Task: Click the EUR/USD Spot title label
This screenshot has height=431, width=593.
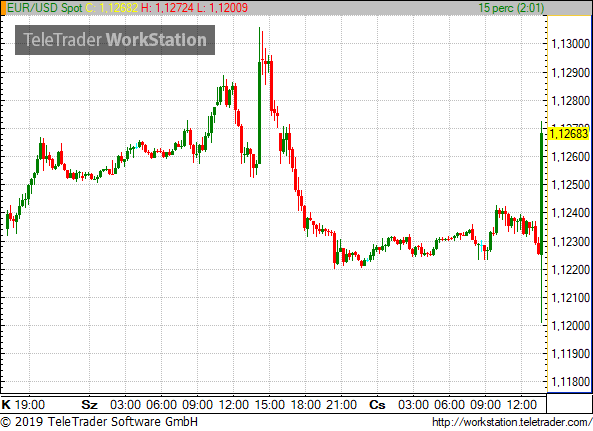Action: click(45, 8)
